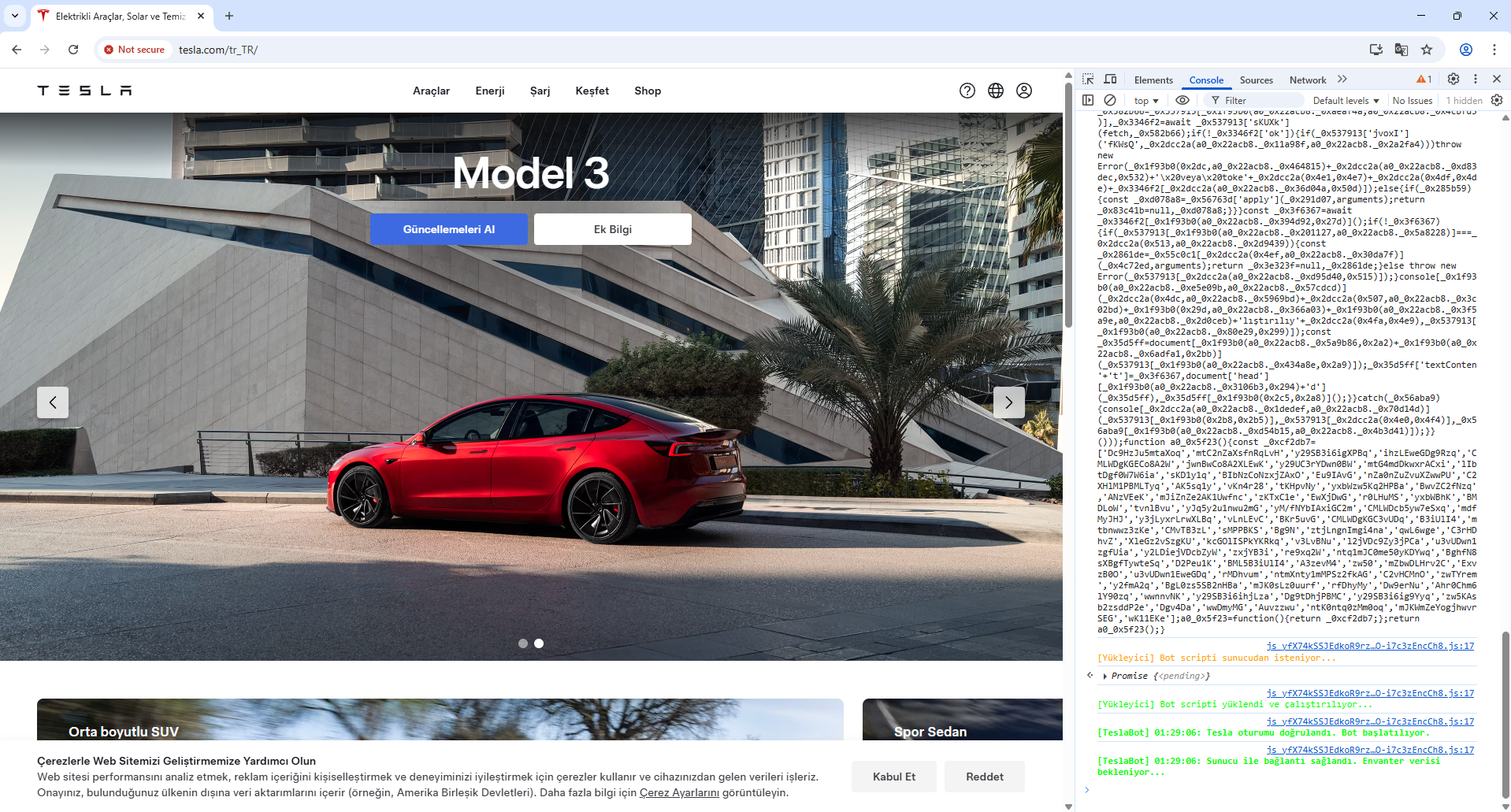Open the tab search dropdown arrow
The image size is (1511, 812).
click(15, 16)
